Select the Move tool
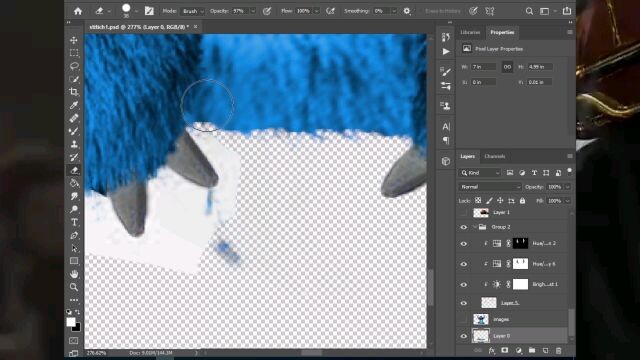The width and height of the screenshot is (640, 360). coord(74,40)
